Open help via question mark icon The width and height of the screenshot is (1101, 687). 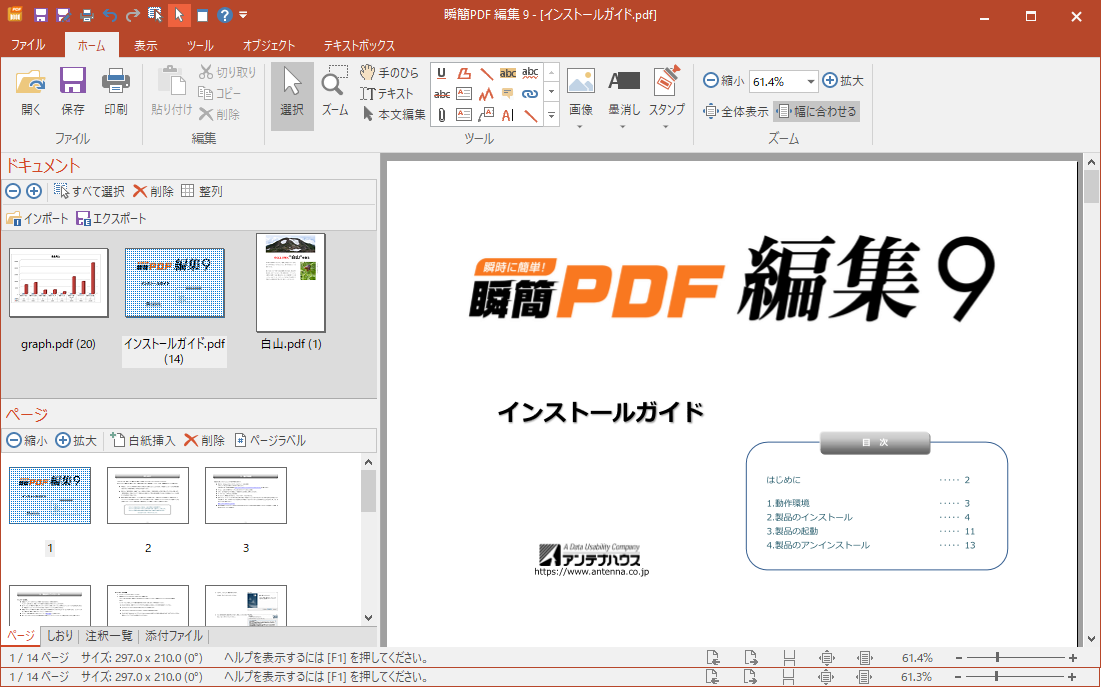[x=224, y=15]
